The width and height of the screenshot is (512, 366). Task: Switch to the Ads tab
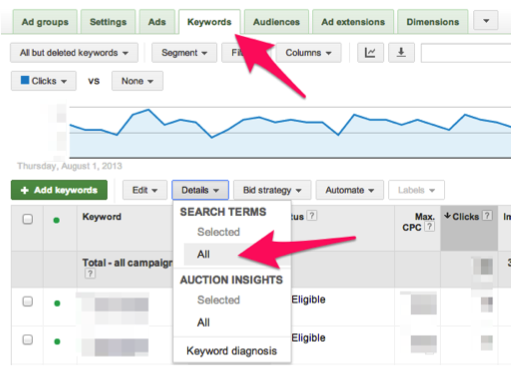click(157, 22)
